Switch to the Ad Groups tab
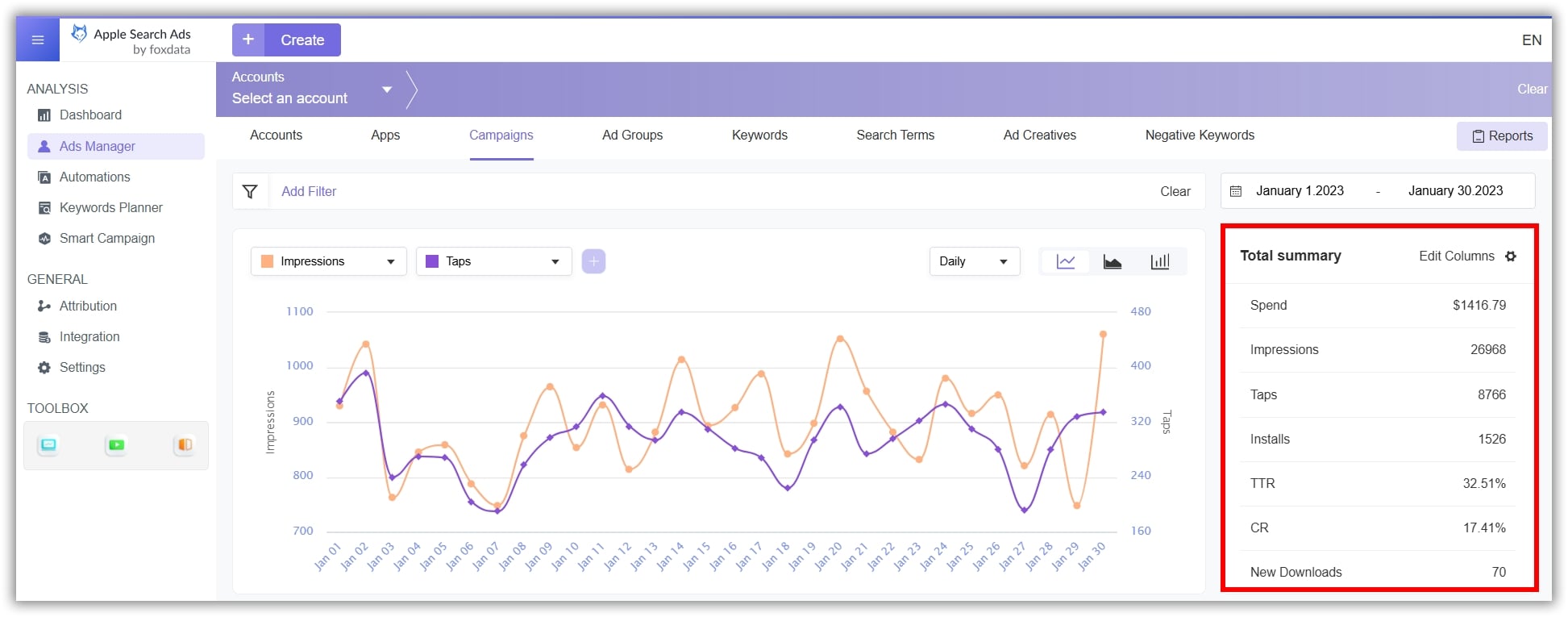The image size is (1568, 617). (632, 135)
